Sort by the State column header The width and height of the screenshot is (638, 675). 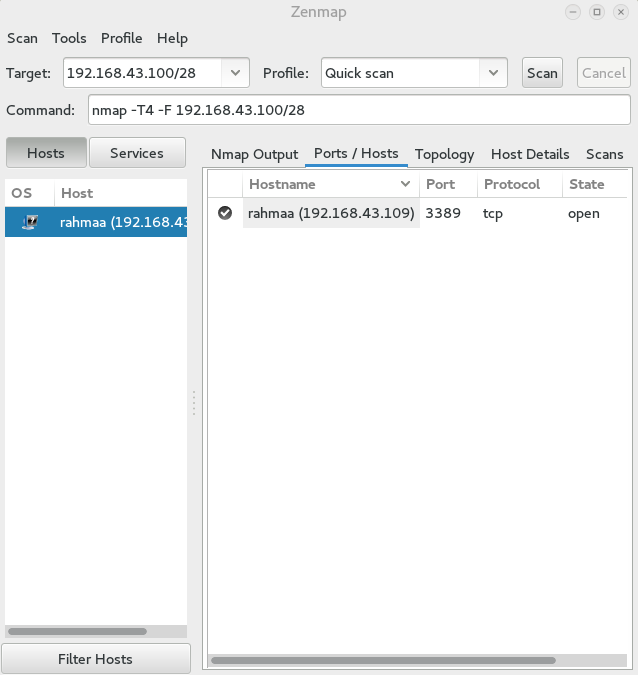[x=595, y=184]
